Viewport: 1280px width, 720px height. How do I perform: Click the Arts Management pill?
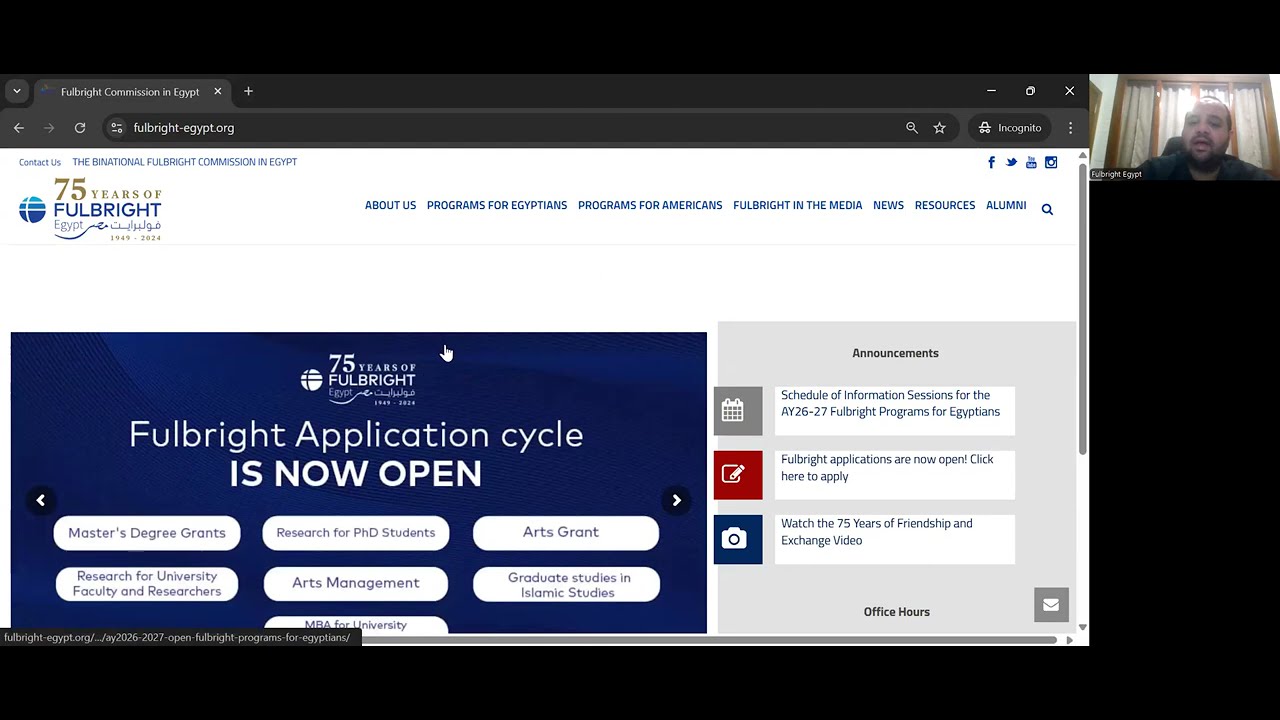coord(356,583)
